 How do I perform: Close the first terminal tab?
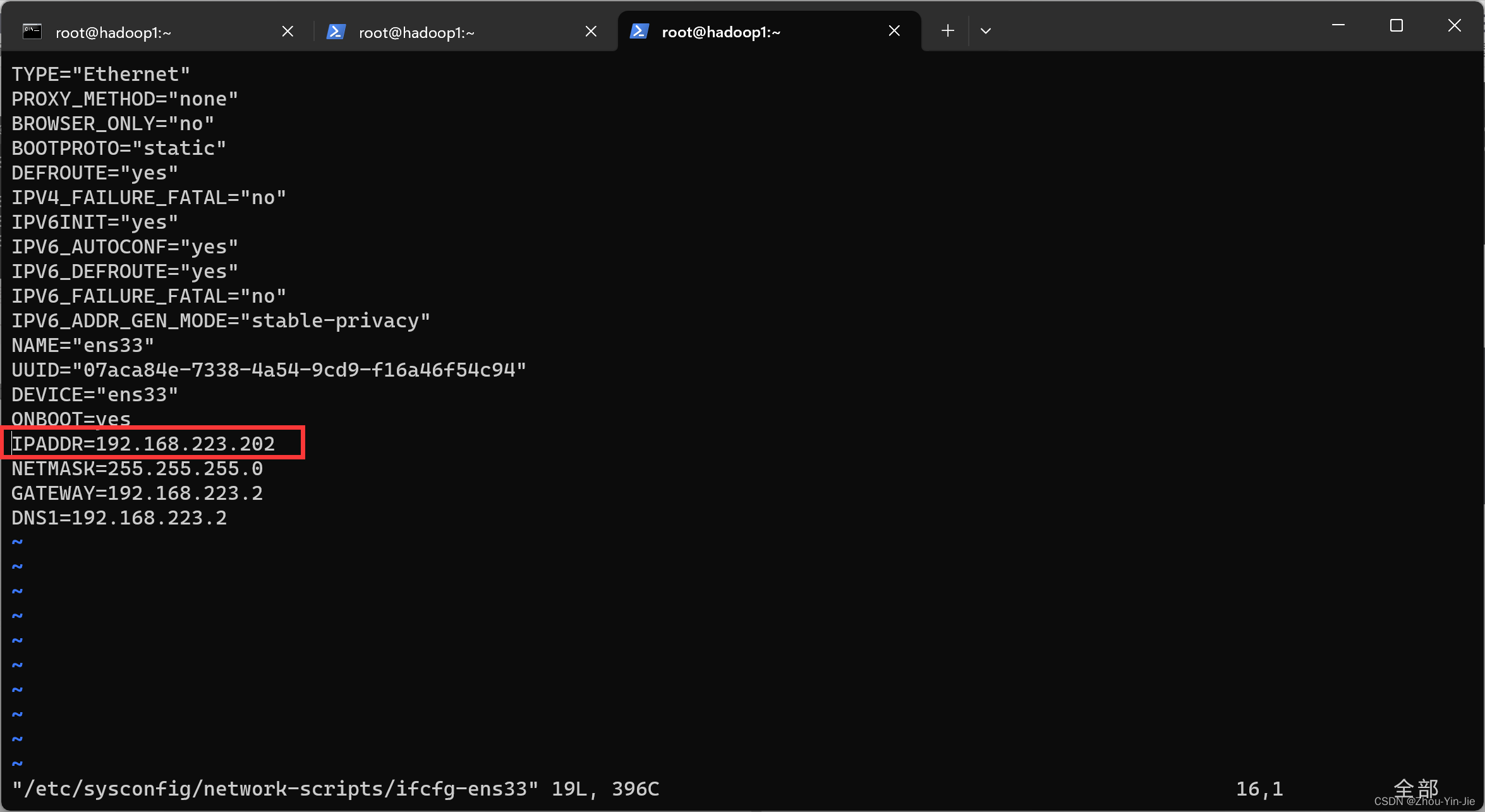coord(288,31)
